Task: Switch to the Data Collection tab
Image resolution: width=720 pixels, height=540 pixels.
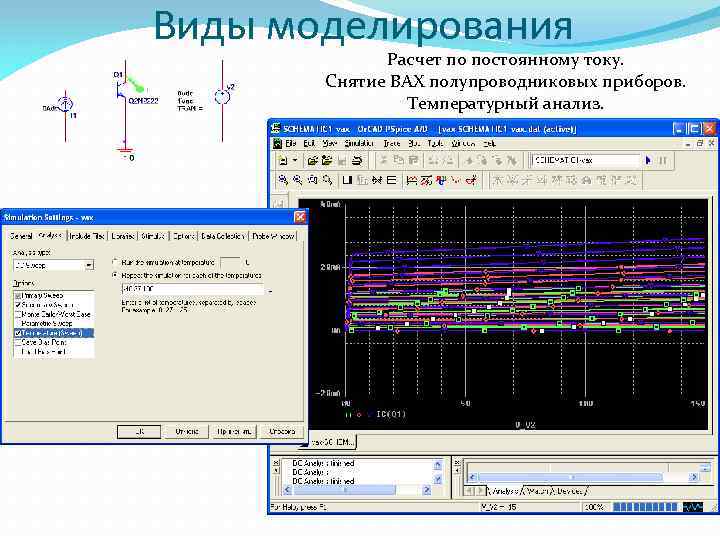Action: click(x=223, y=236)
